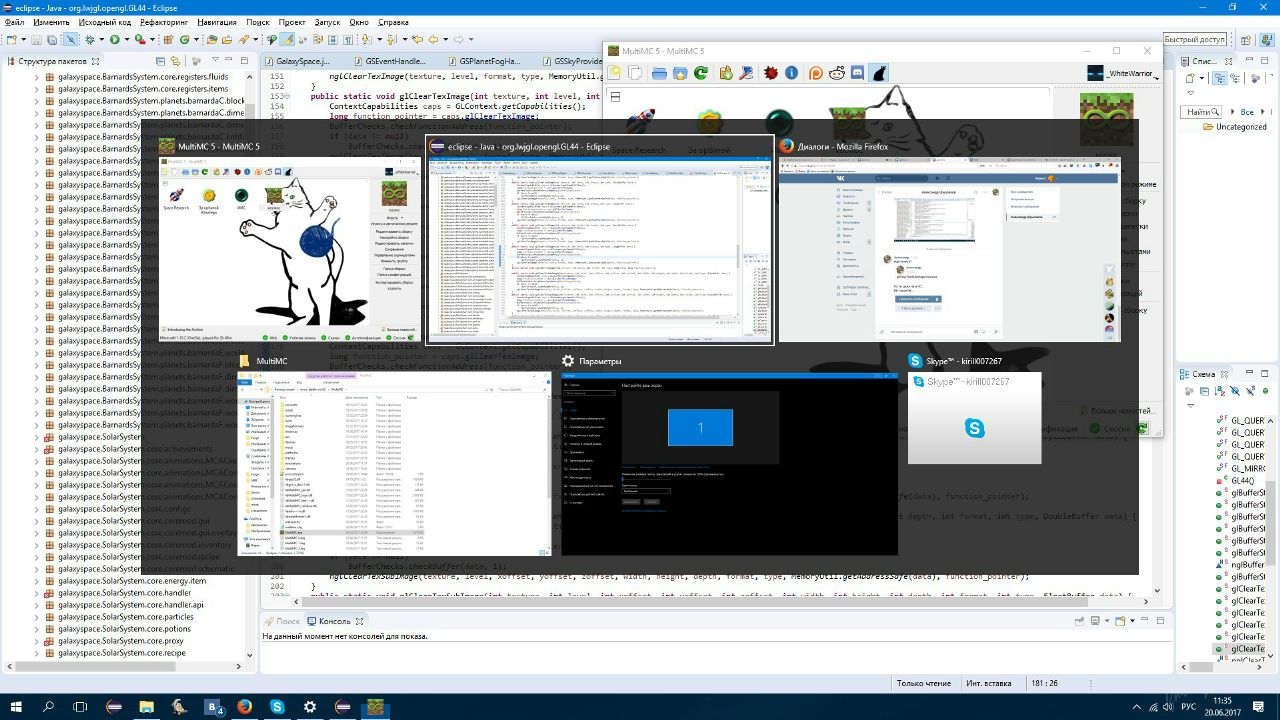Open the _WhiteWarrior account dropdown in MultiMC
The width and height of the screenshot is (1280, 720).
coord(1123,73)
